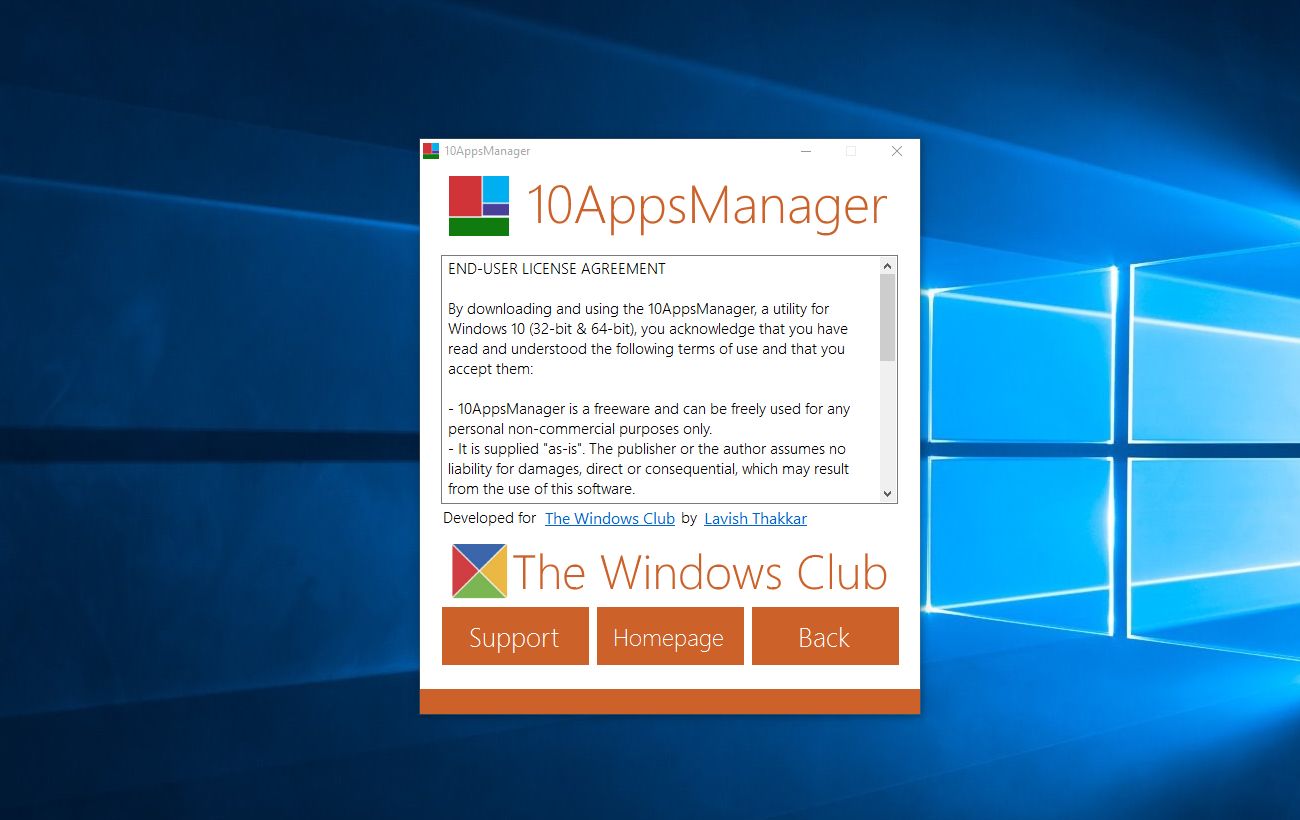Follow The Windows Club link

click(610, 518)
